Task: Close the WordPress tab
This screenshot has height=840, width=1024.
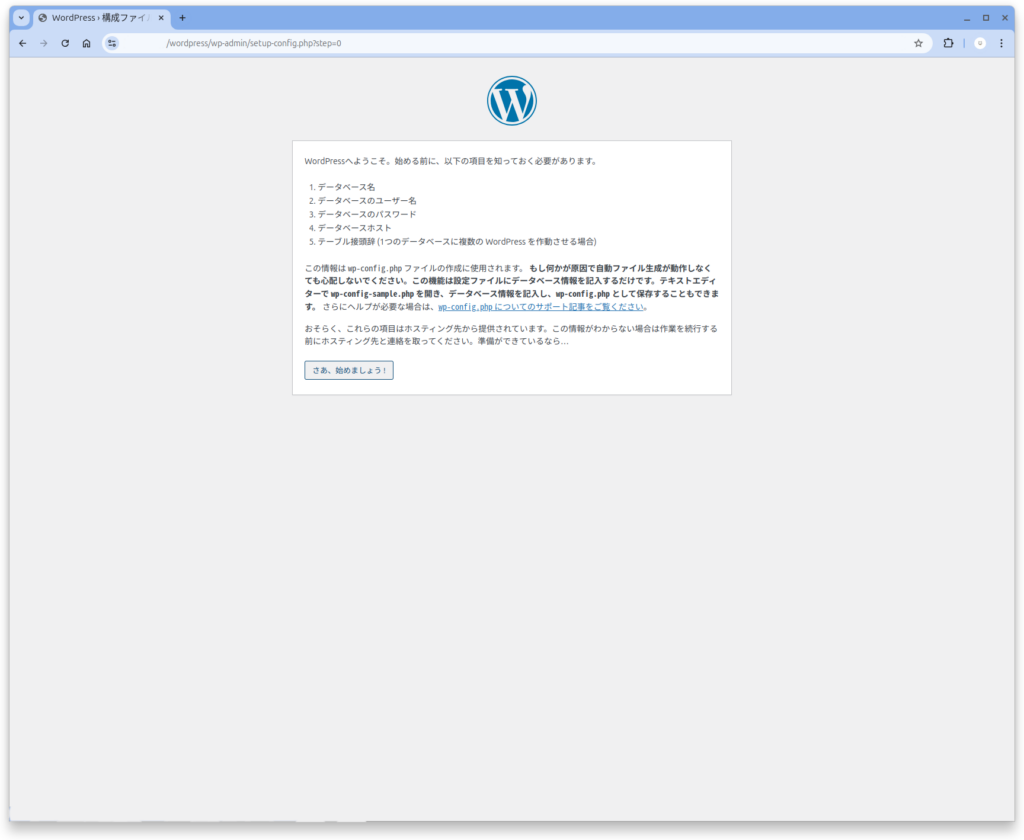Action: (x=161, y=18)
